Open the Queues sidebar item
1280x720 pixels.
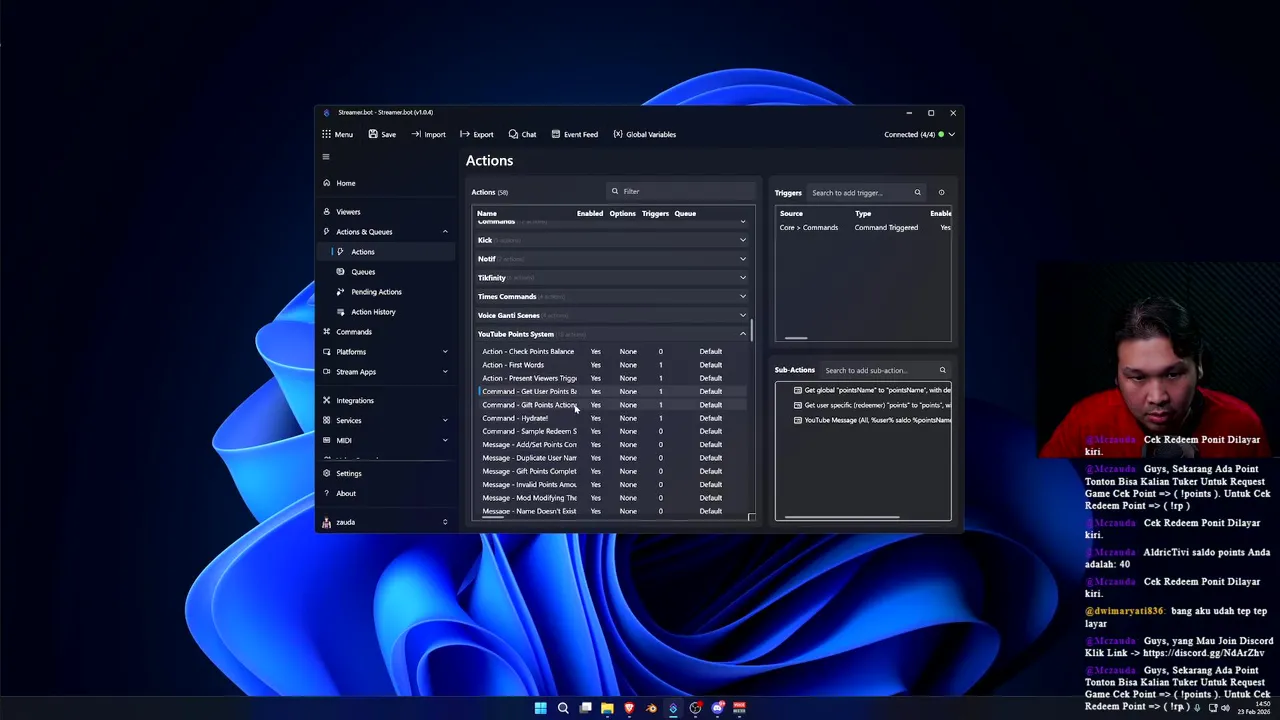(386, 272)
